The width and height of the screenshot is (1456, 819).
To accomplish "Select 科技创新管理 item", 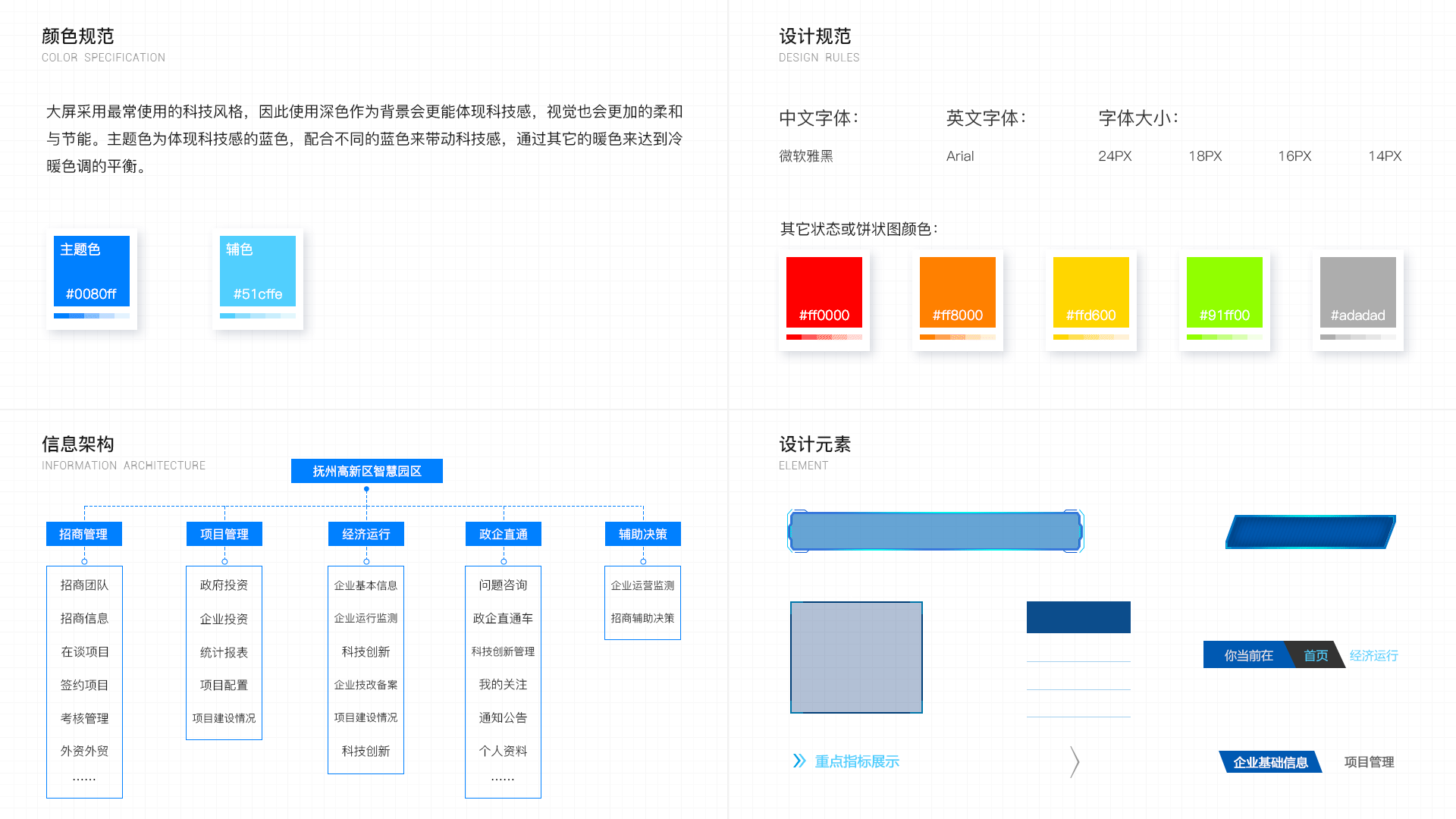I will click(503, 651).
